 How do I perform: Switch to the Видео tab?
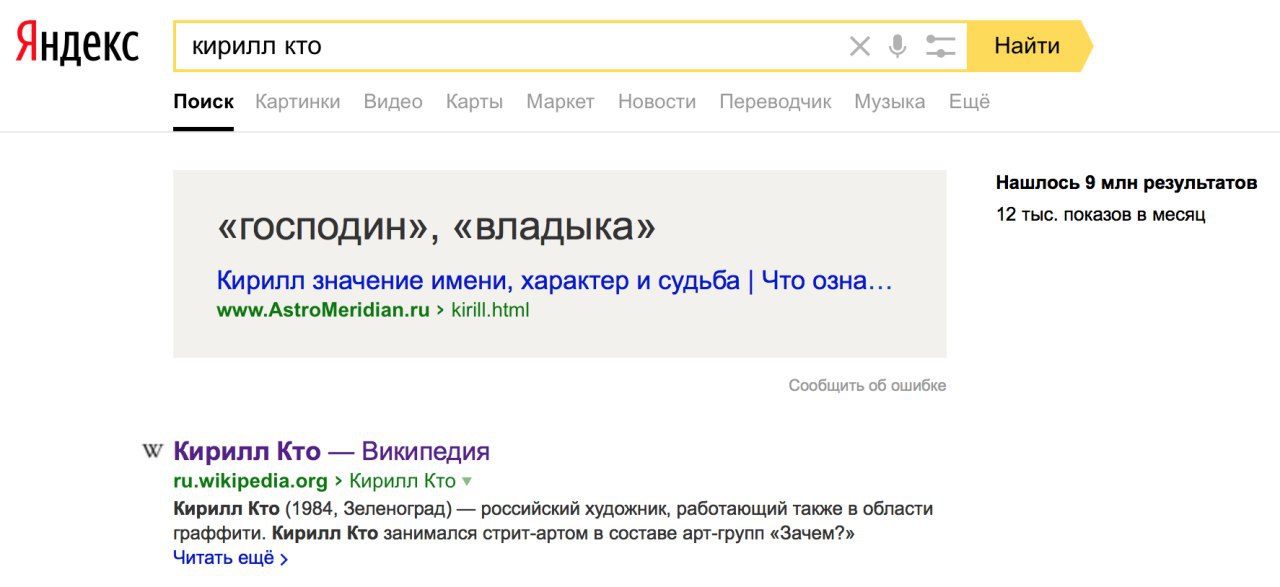click(x=393, y=102)
